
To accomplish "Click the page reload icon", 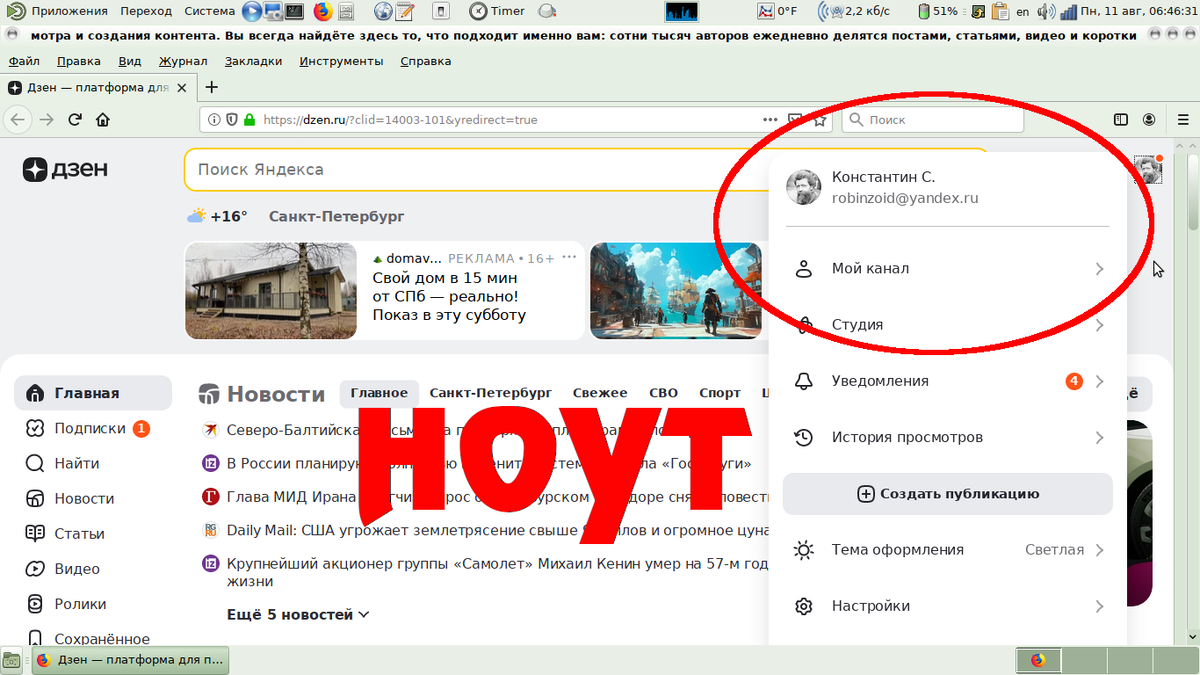I will click(74, 119).
